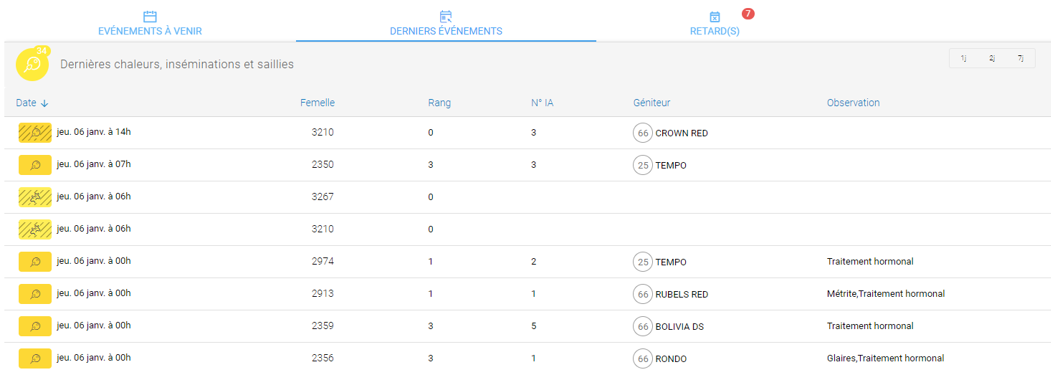
Task: Click insemination icon for female 2356 row
Action: point(35,359)
